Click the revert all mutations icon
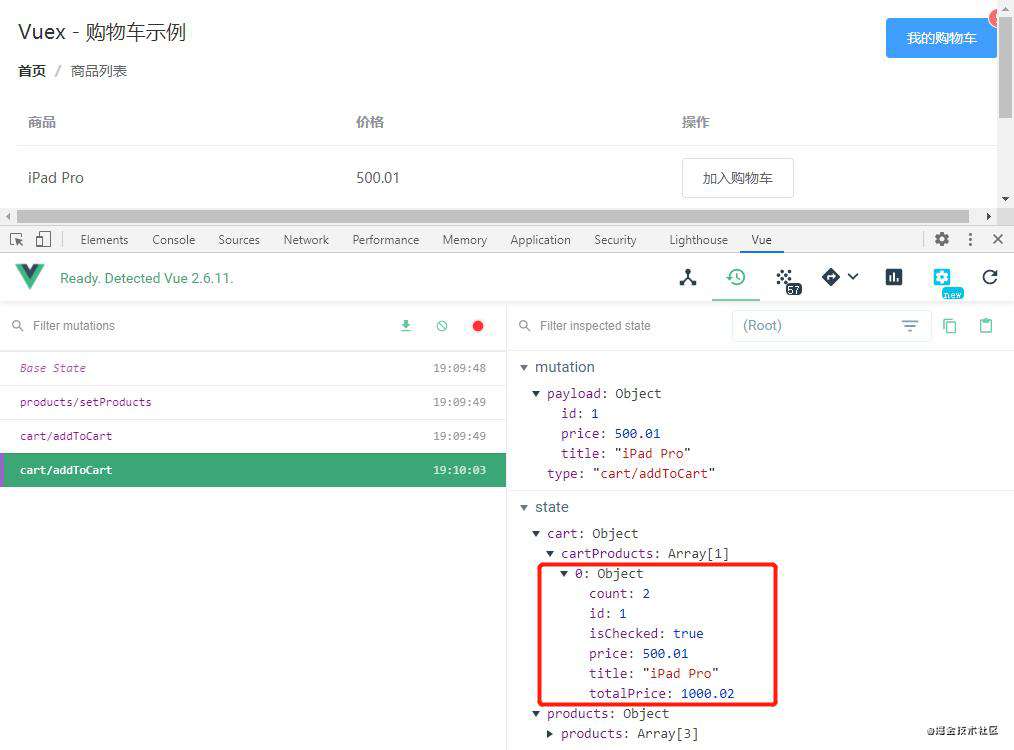1014x750 pixels. point(442,326)
